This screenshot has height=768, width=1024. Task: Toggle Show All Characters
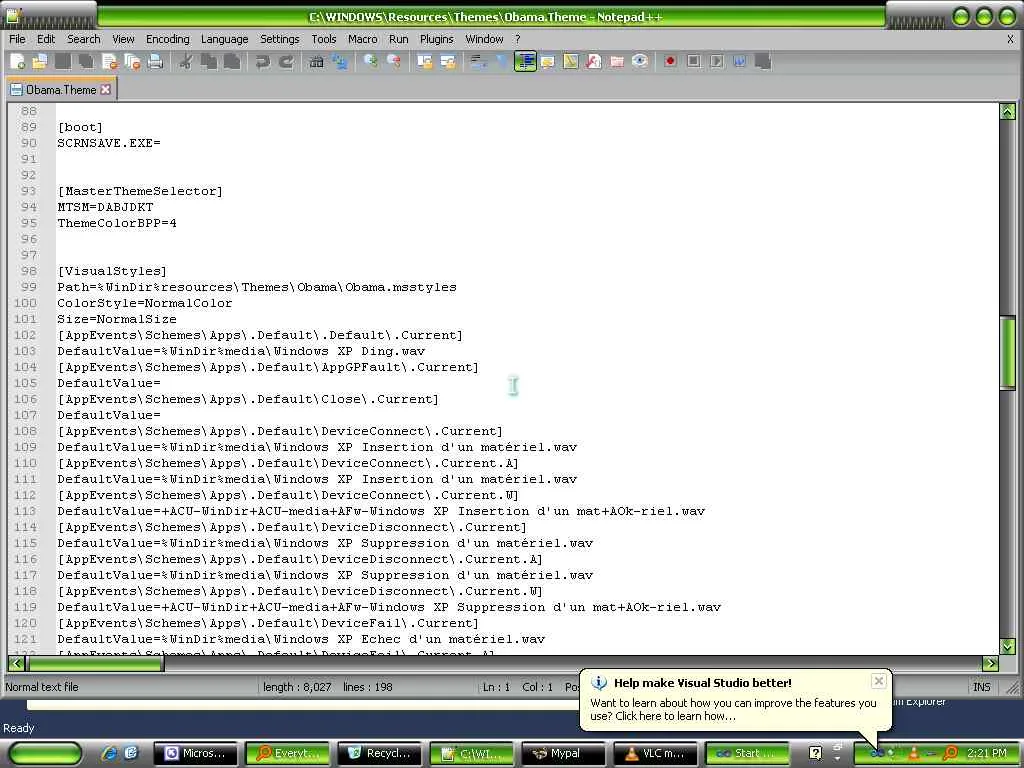pyautogui.click(x=502, y=61)
